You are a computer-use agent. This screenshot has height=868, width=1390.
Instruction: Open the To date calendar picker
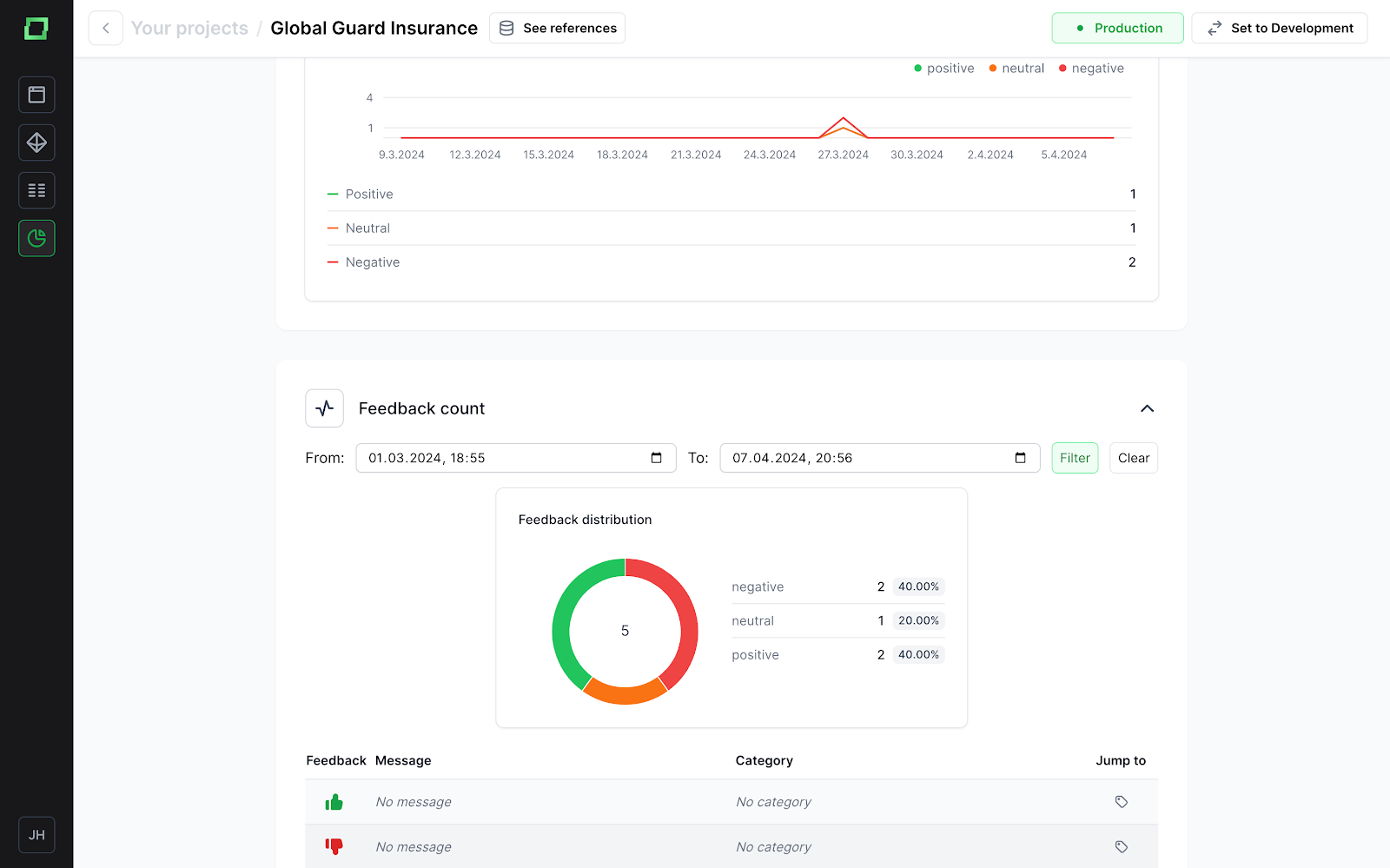click(x=1021, y=458)
